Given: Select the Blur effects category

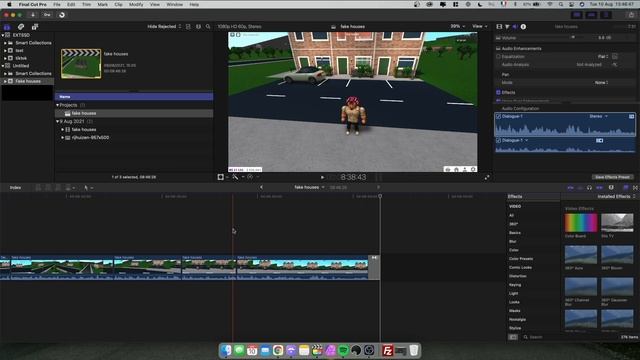Looking at the screenshot, I should pyautogui.click(x=513, y=241).
